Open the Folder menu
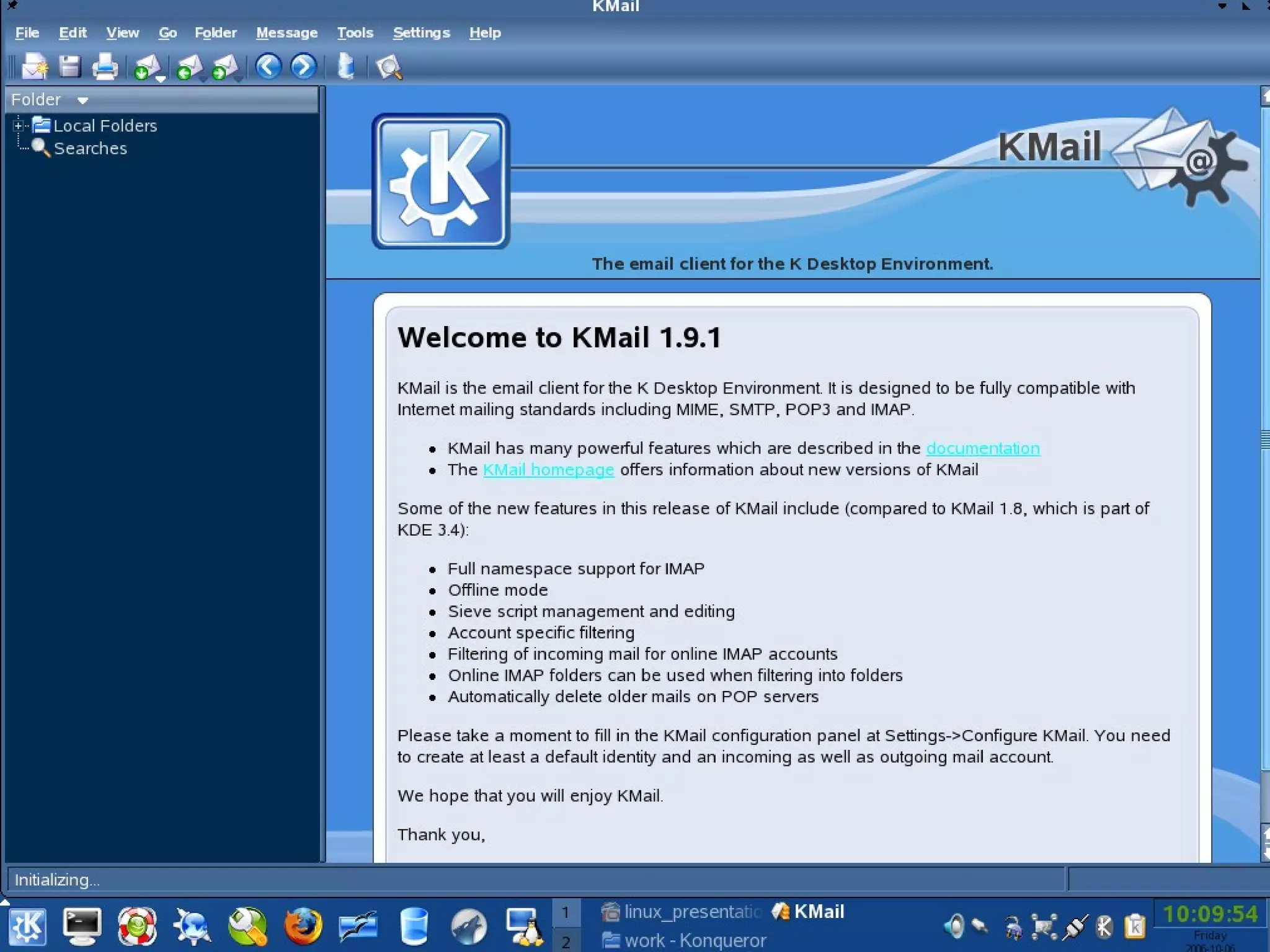Image resolution: width=1270 pixels, height=952 pixels. tap(216, 33)
